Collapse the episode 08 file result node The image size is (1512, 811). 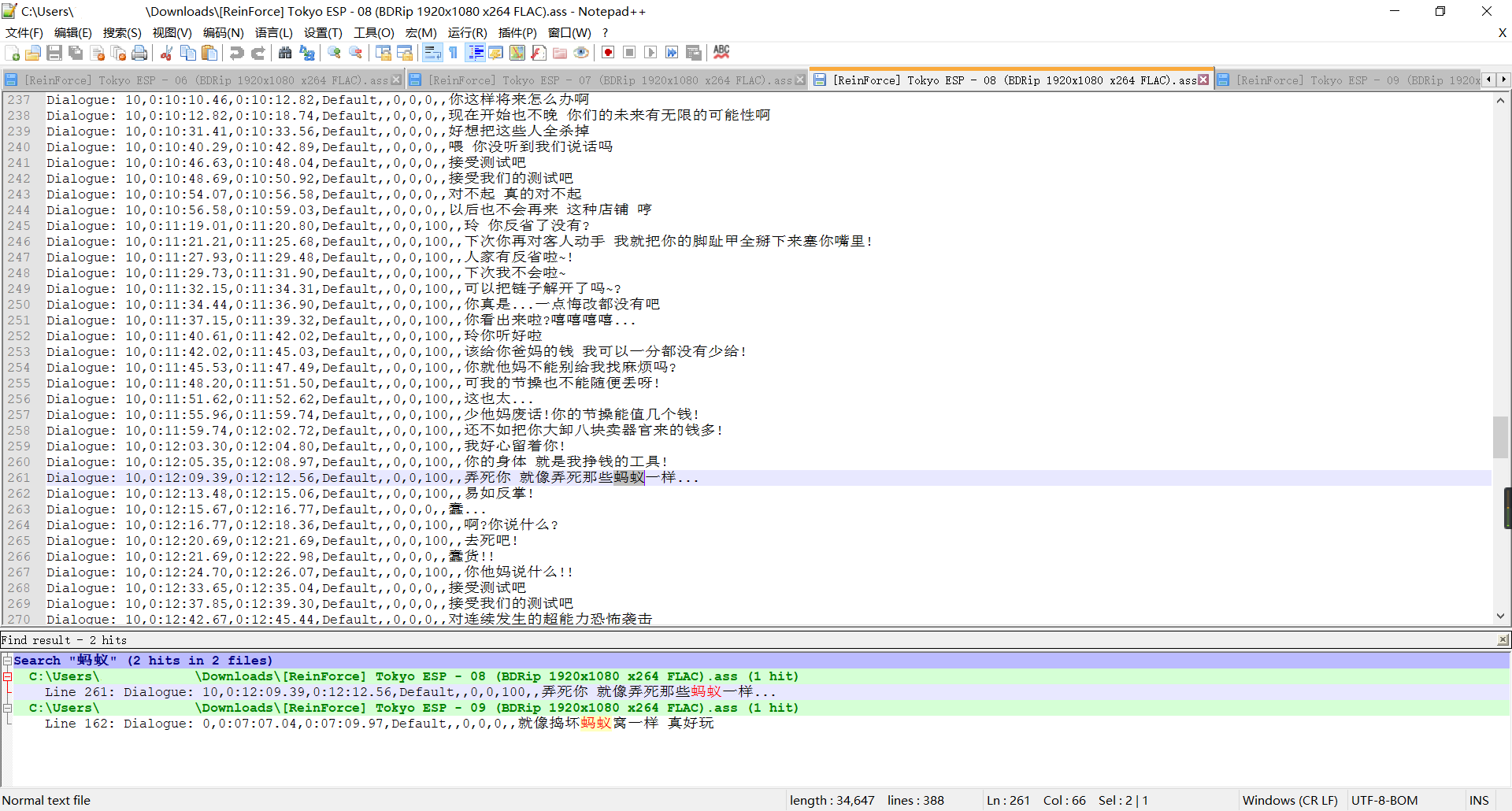7,676
